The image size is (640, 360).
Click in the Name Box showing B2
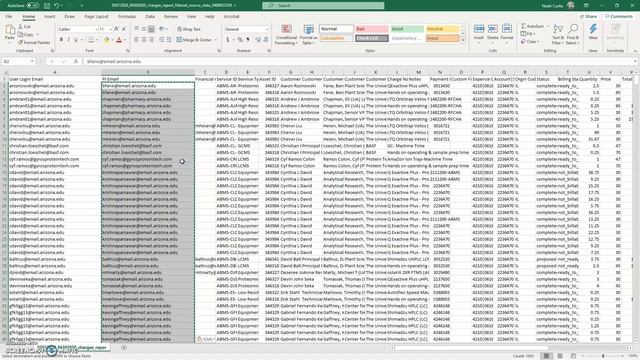coord(19,61)
